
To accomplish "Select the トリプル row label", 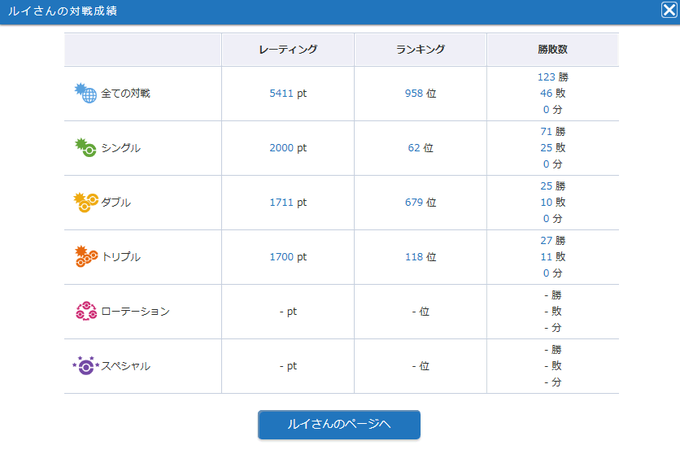I will pyautogui.click(x=121, y=257).
